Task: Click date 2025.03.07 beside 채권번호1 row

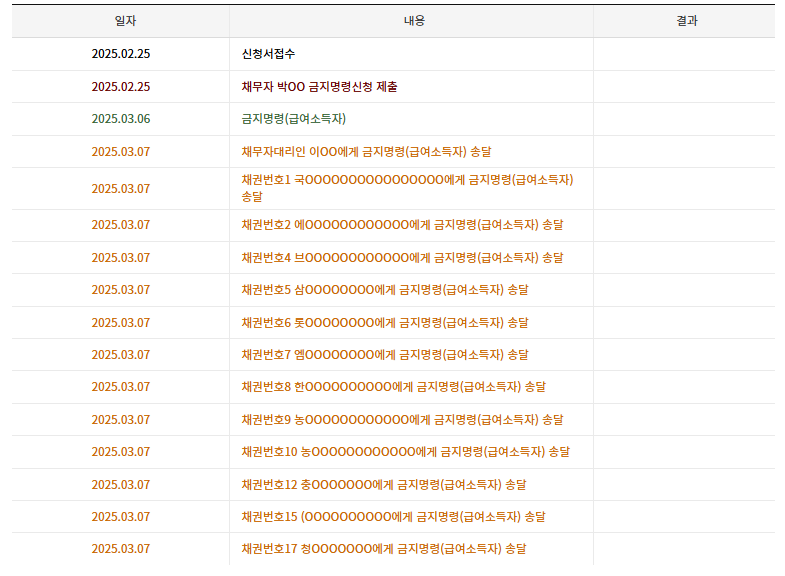Action: [121, 189]
